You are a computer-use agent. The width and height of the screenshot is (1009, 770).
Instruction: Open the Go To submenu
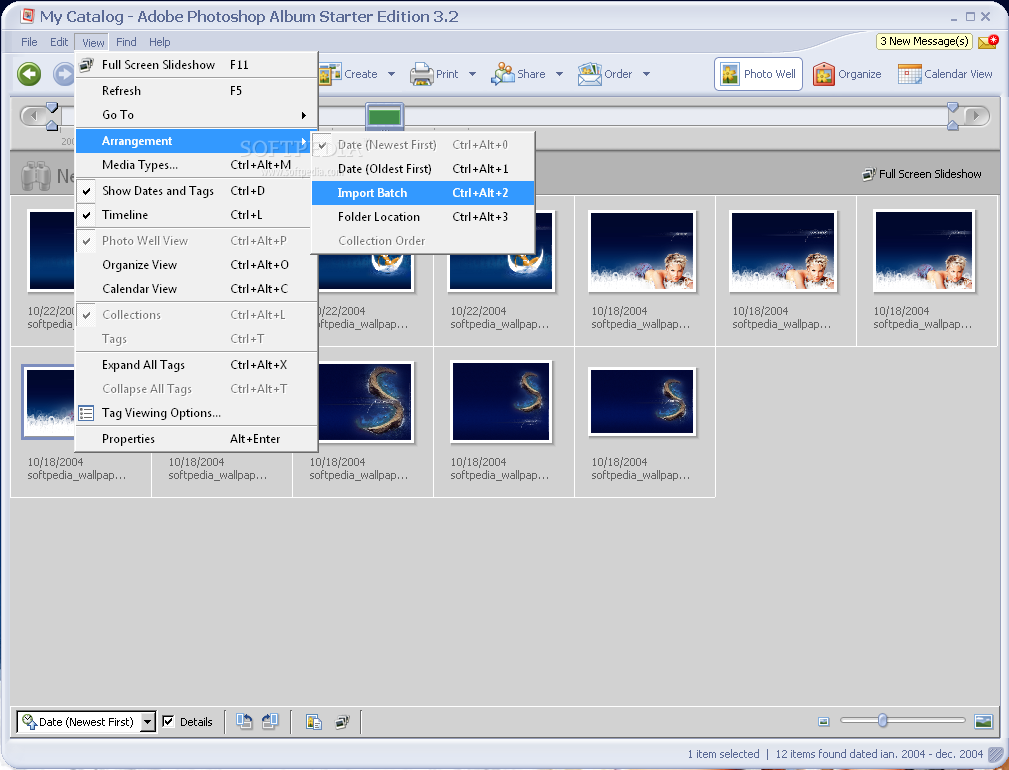[x=197, y=115]
